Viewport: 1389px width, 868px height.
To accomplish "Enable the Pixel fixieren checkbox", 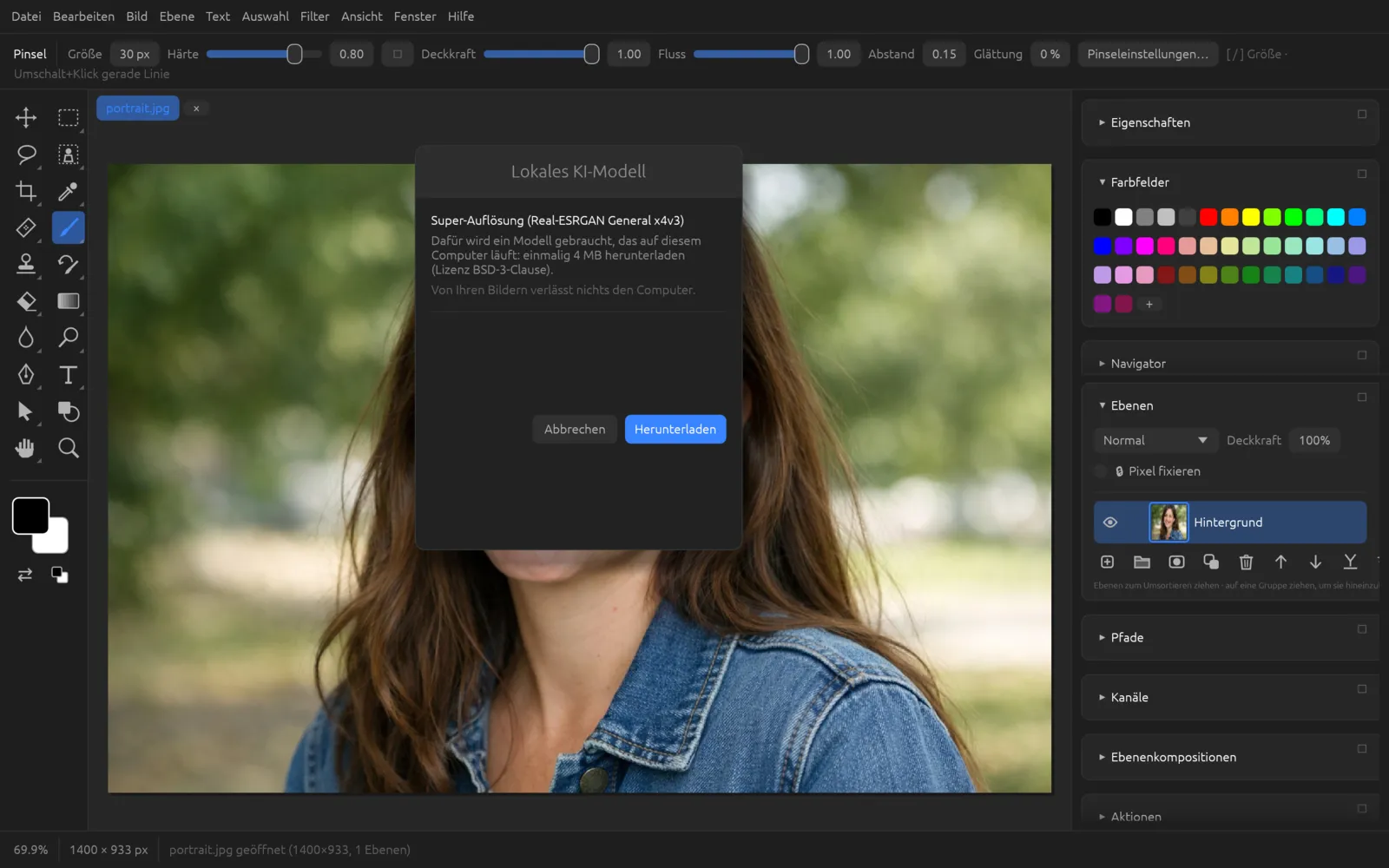I will 1101,471.
